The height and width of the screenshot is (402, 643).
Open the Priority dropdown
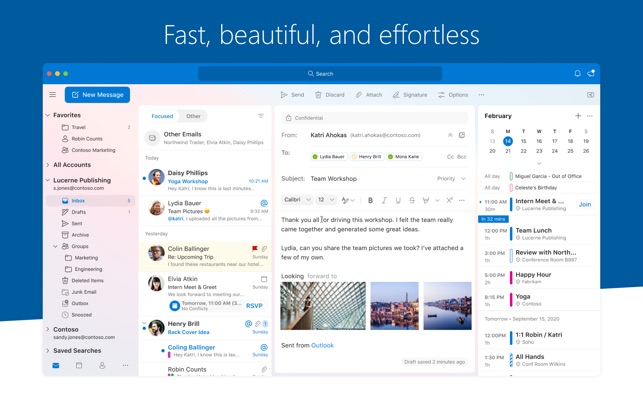[451, 178]
